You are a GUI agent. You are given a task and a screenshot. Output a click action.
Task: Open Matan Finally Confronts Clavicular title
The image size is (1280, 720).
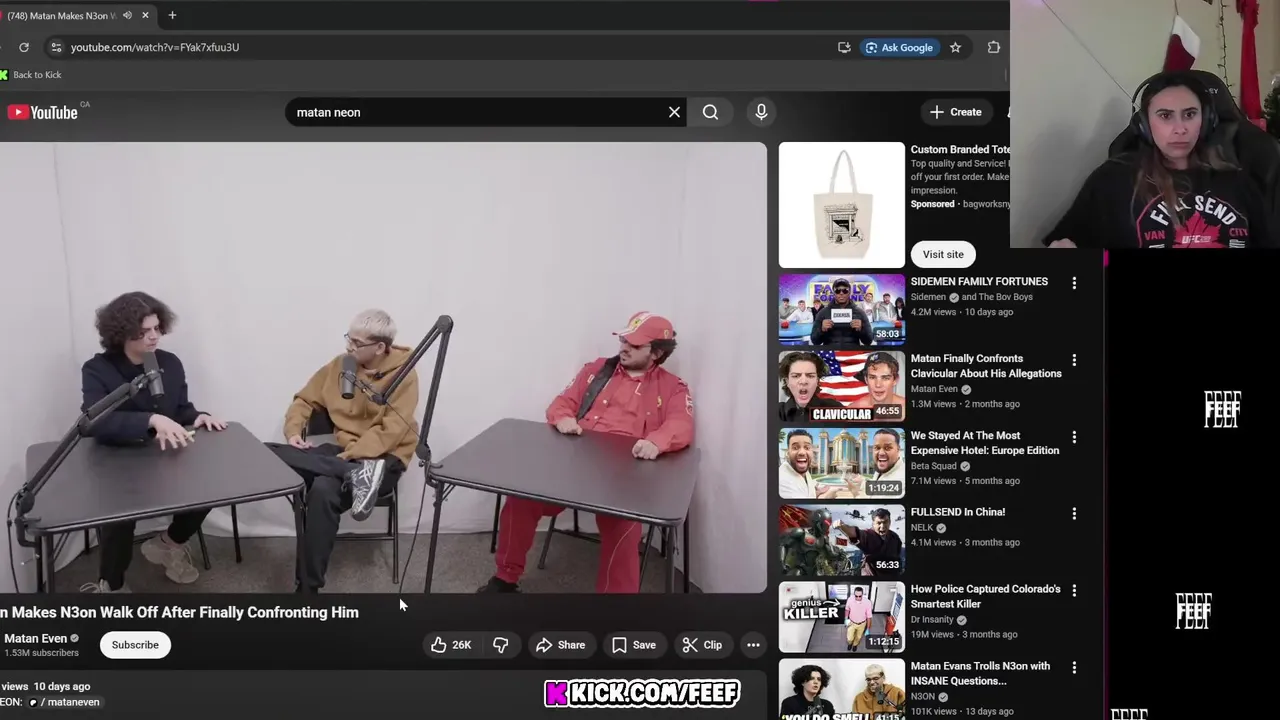(x=986, y=366)
